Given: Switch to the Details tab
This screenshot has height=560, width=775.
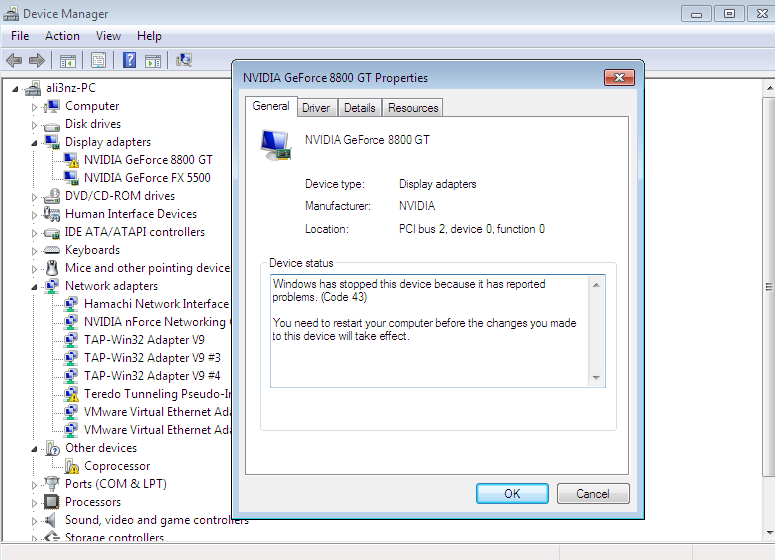Looking at the screenshot, I should tap(360, 108).
